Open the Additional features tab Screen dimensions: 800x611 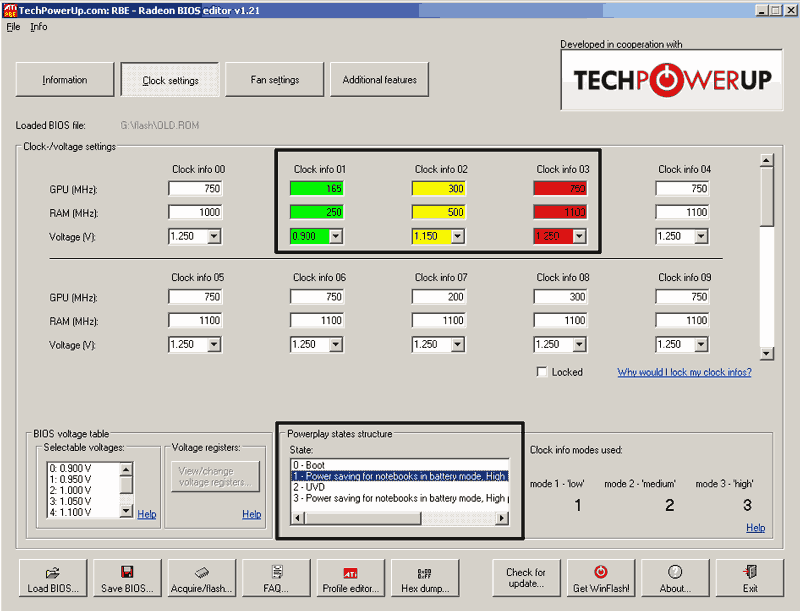click(380, 80)
